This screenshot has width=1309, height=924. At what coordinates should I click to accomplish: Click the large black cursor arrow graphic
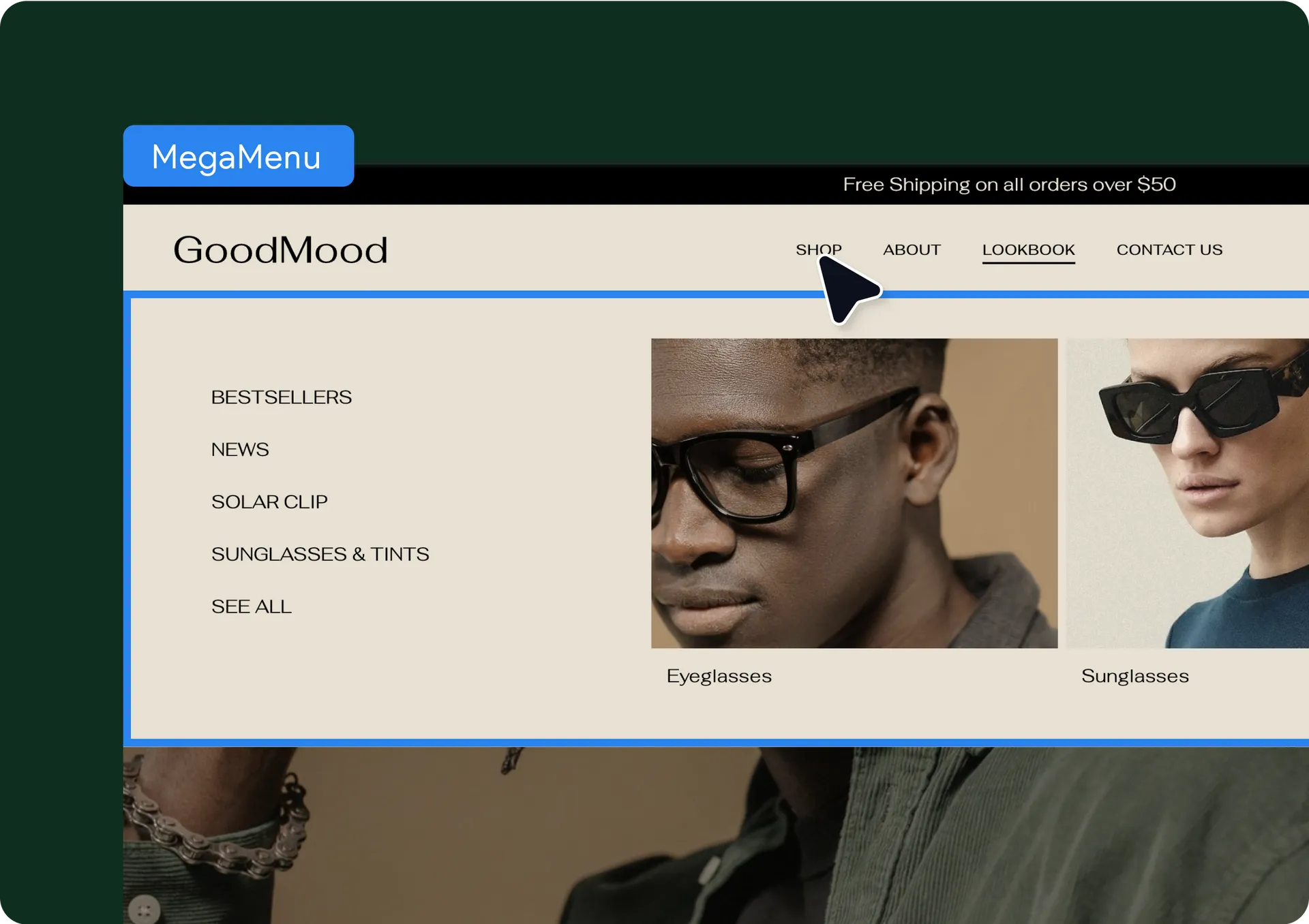[x=845, y=289]
